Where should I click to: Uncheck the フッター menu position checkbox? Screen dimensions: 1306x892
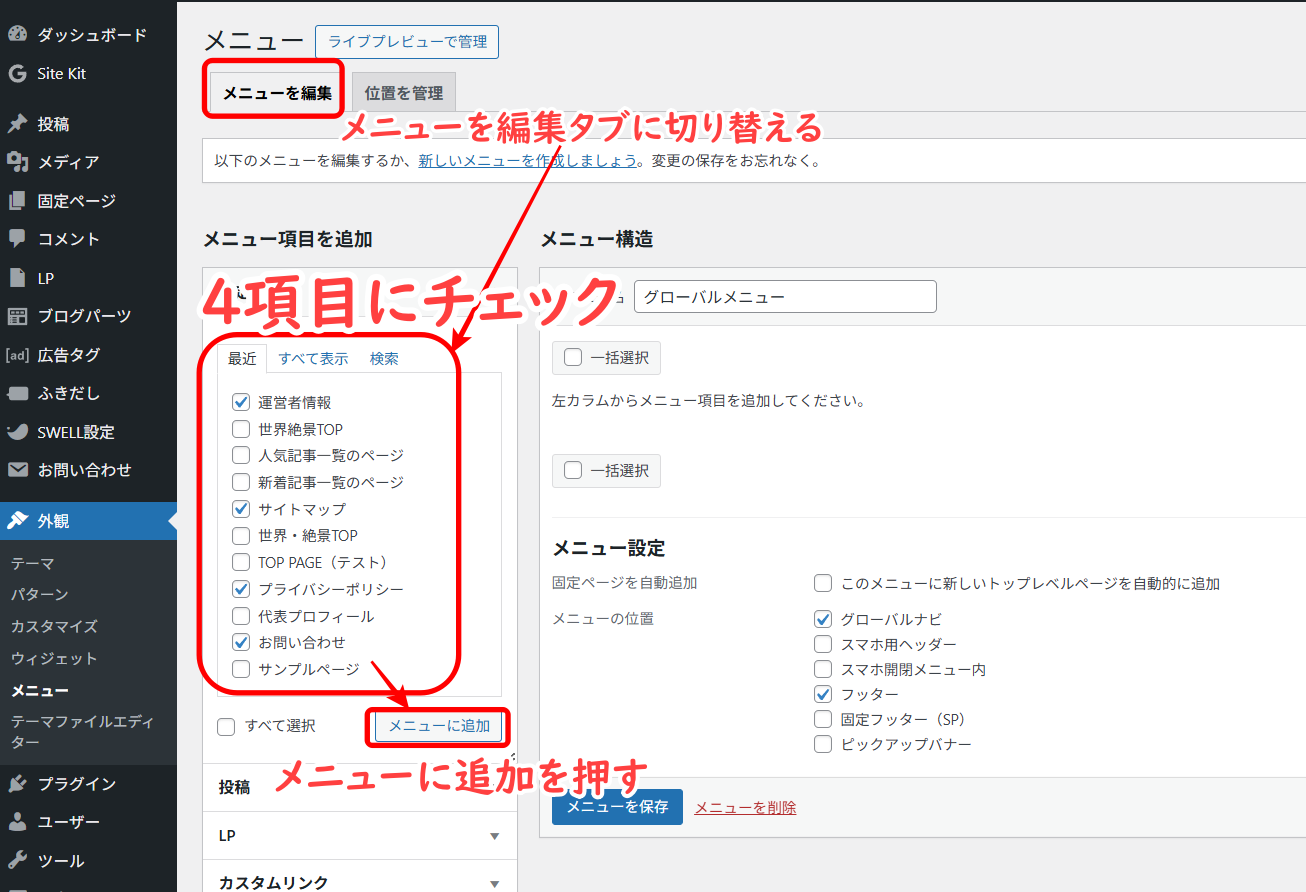(823, 694)
